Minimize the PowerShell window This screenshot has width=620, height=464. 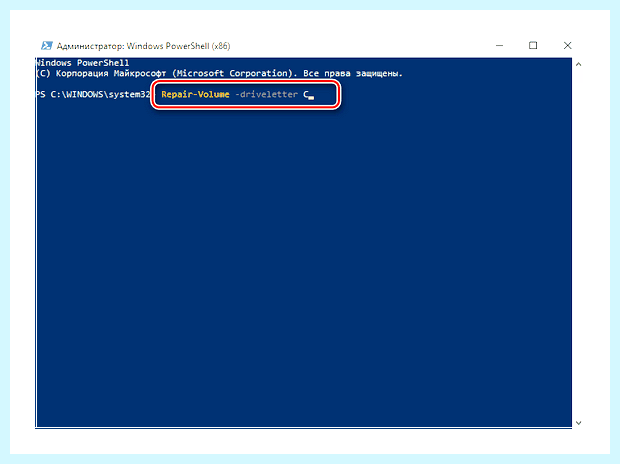point(499,45)
